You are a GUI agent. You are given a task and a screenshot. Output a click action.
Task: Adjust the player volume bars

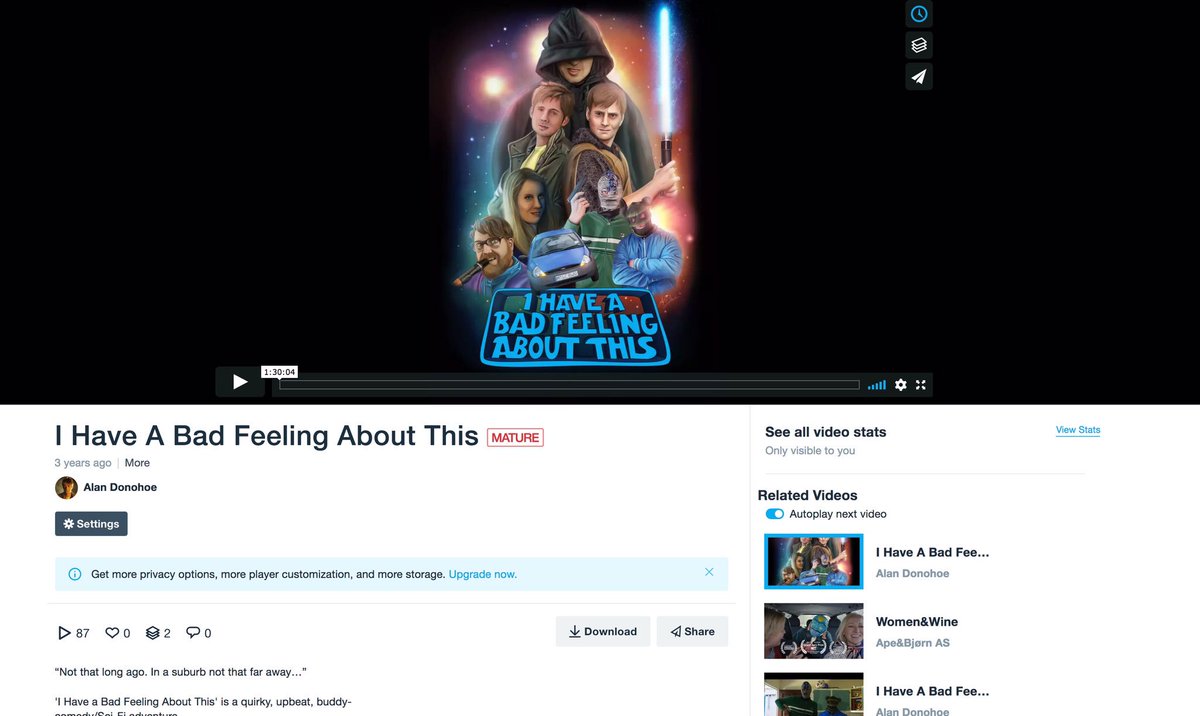877,385
